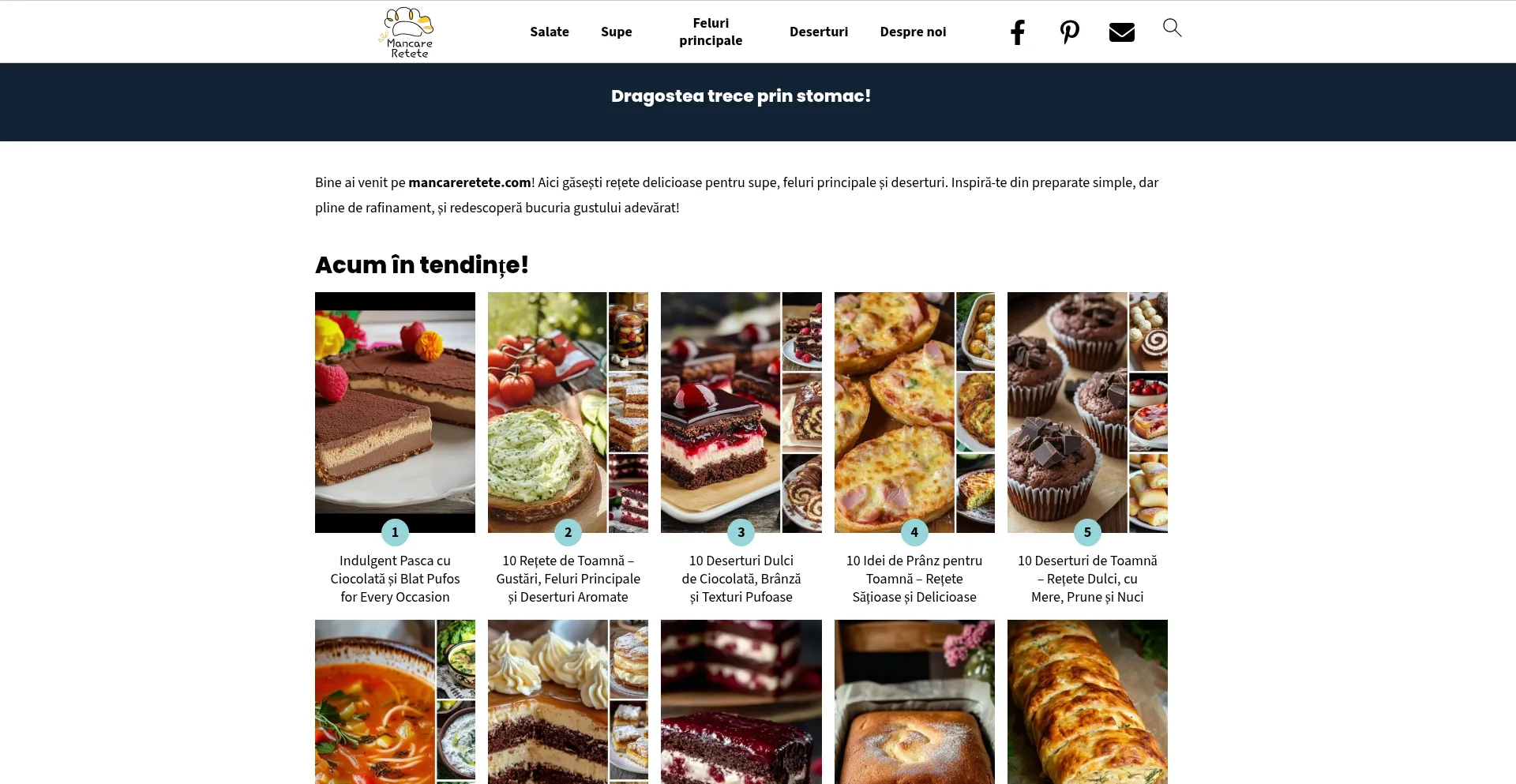Image resolution: width=1516 pixels, height=784 pixels.
Task: Click the chocolate muffins thumbnail
Action: tap(1087, 412)
